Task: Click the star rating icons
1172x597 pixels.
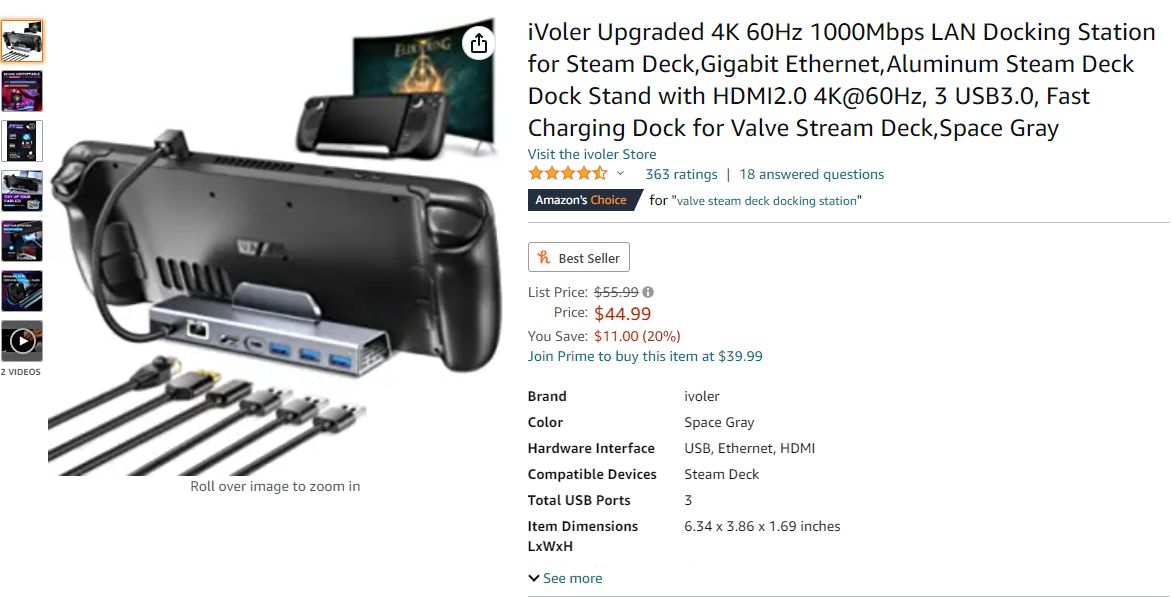Action: (x=568, y=174)
